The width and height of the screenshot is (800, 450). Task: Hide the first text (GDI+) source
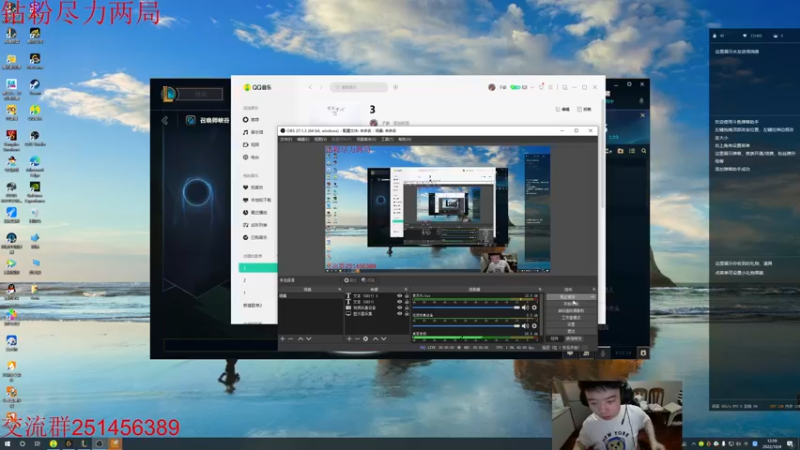pyautogui.click(x=399, y=296)
